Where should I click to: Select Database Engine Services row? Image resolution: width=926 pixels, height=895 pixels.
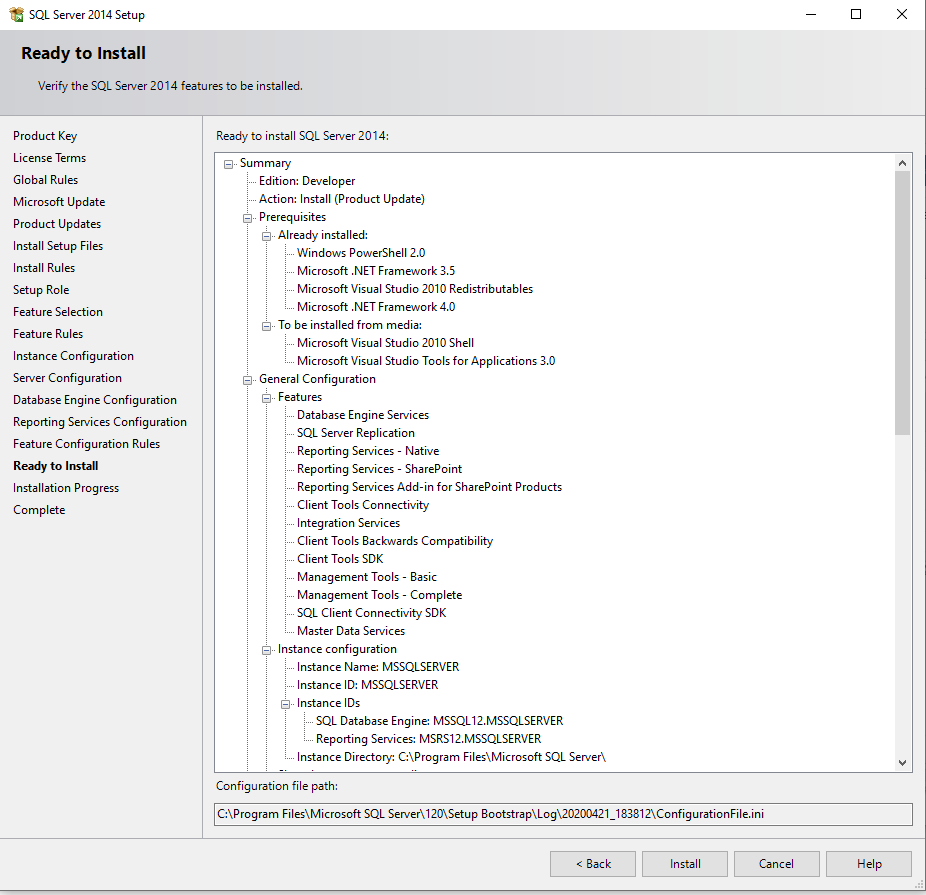click(363, 415)
